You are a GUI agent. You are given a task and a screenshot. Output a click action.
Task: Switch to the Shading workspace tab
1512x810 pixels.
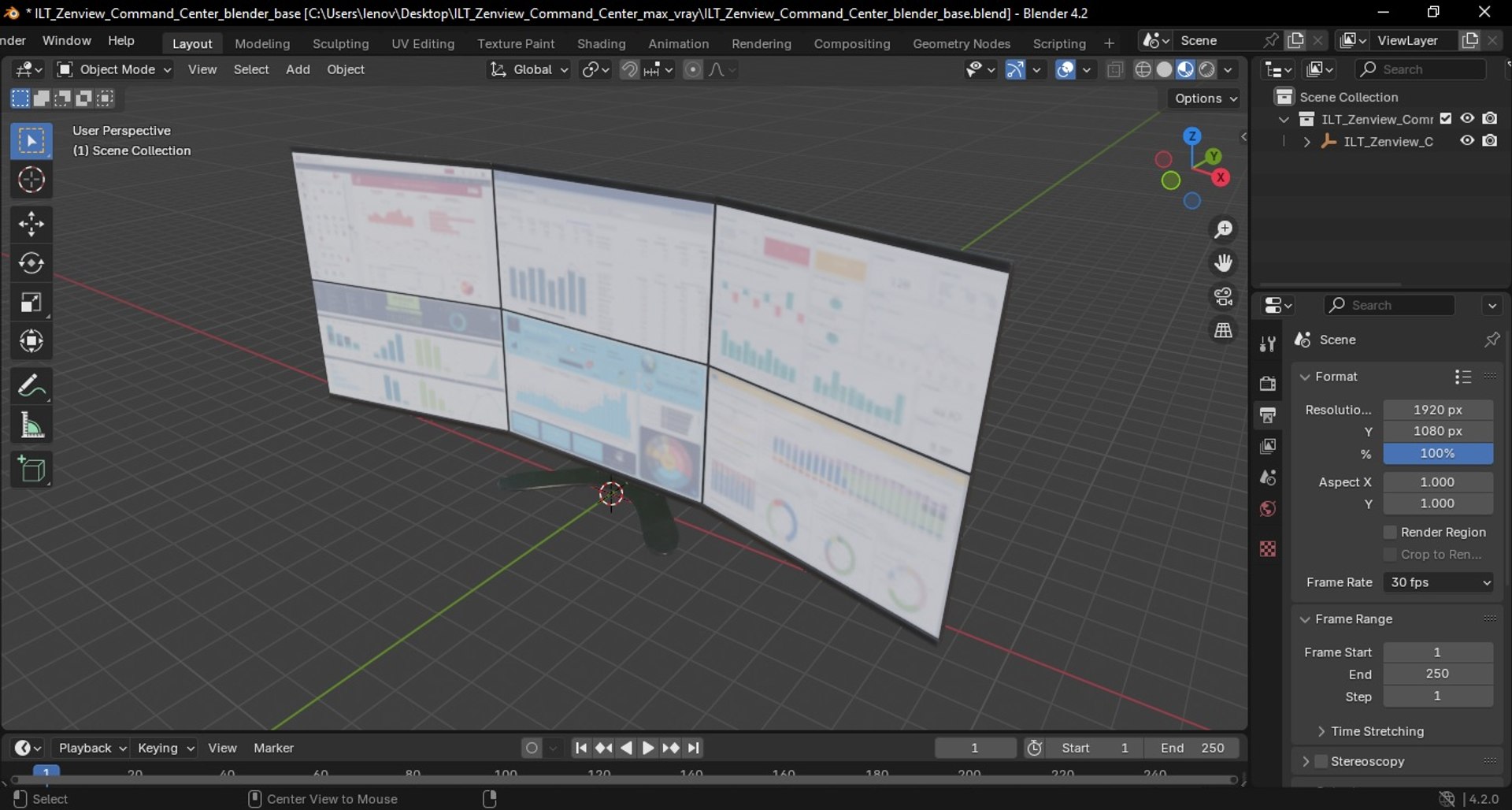(601, 44)
